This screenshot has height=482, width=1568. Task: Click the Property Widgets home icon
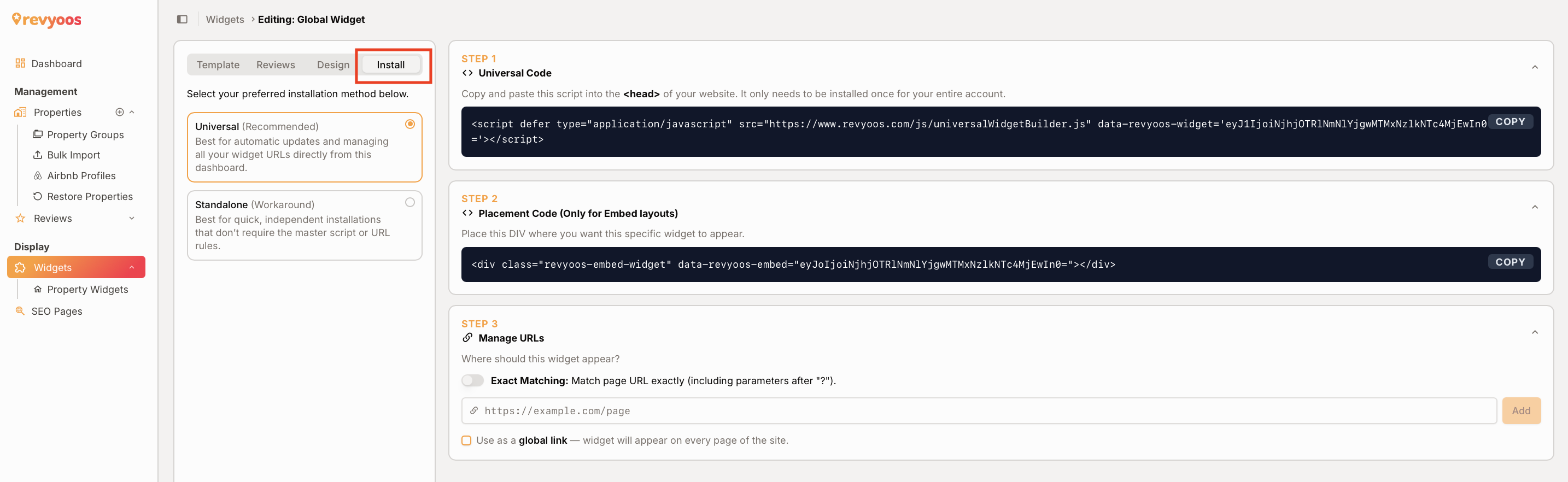(38, 289)
